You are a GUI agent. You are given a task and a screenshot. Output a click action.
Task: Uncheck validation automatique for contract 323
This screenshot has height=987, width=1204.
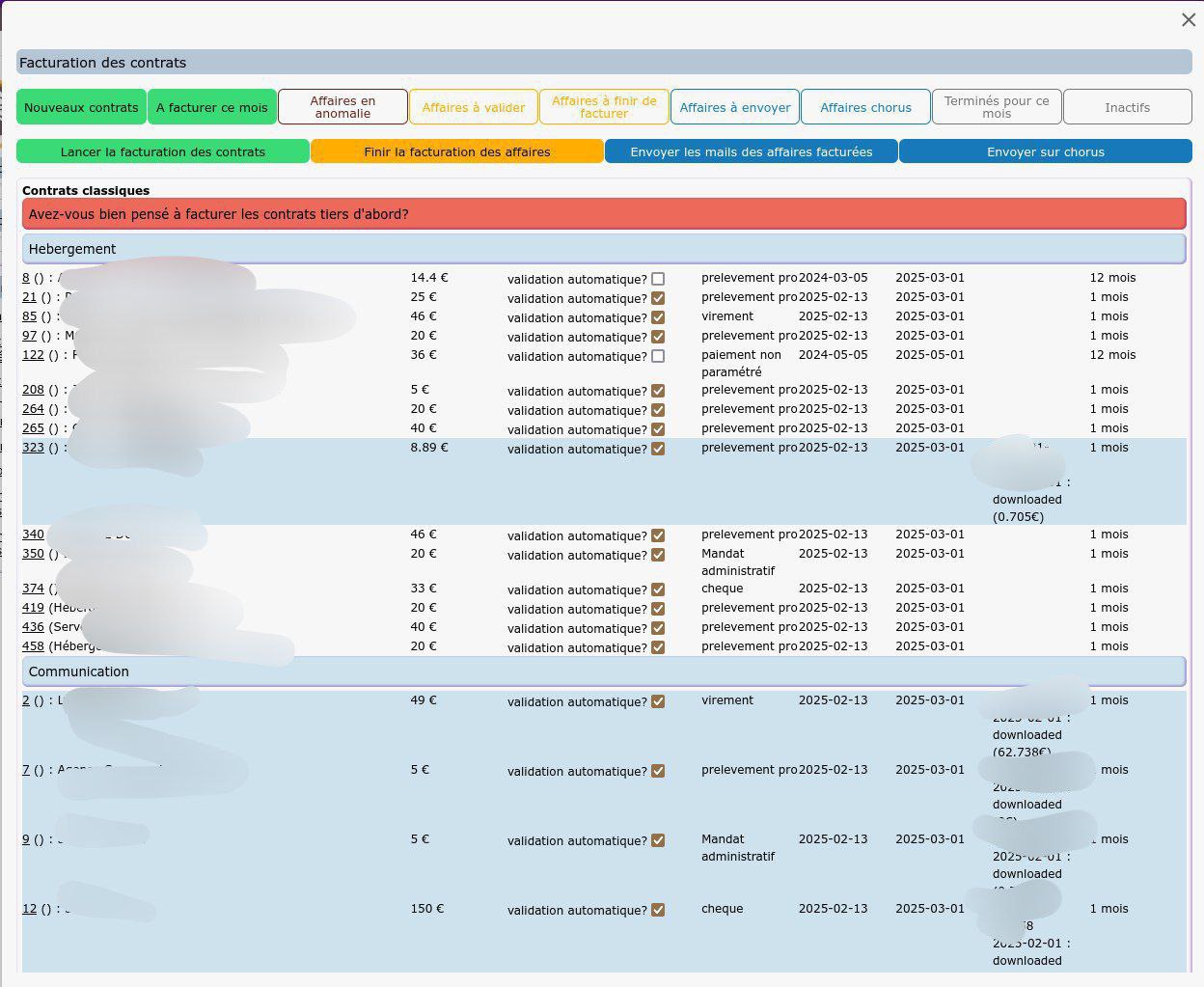658,449
